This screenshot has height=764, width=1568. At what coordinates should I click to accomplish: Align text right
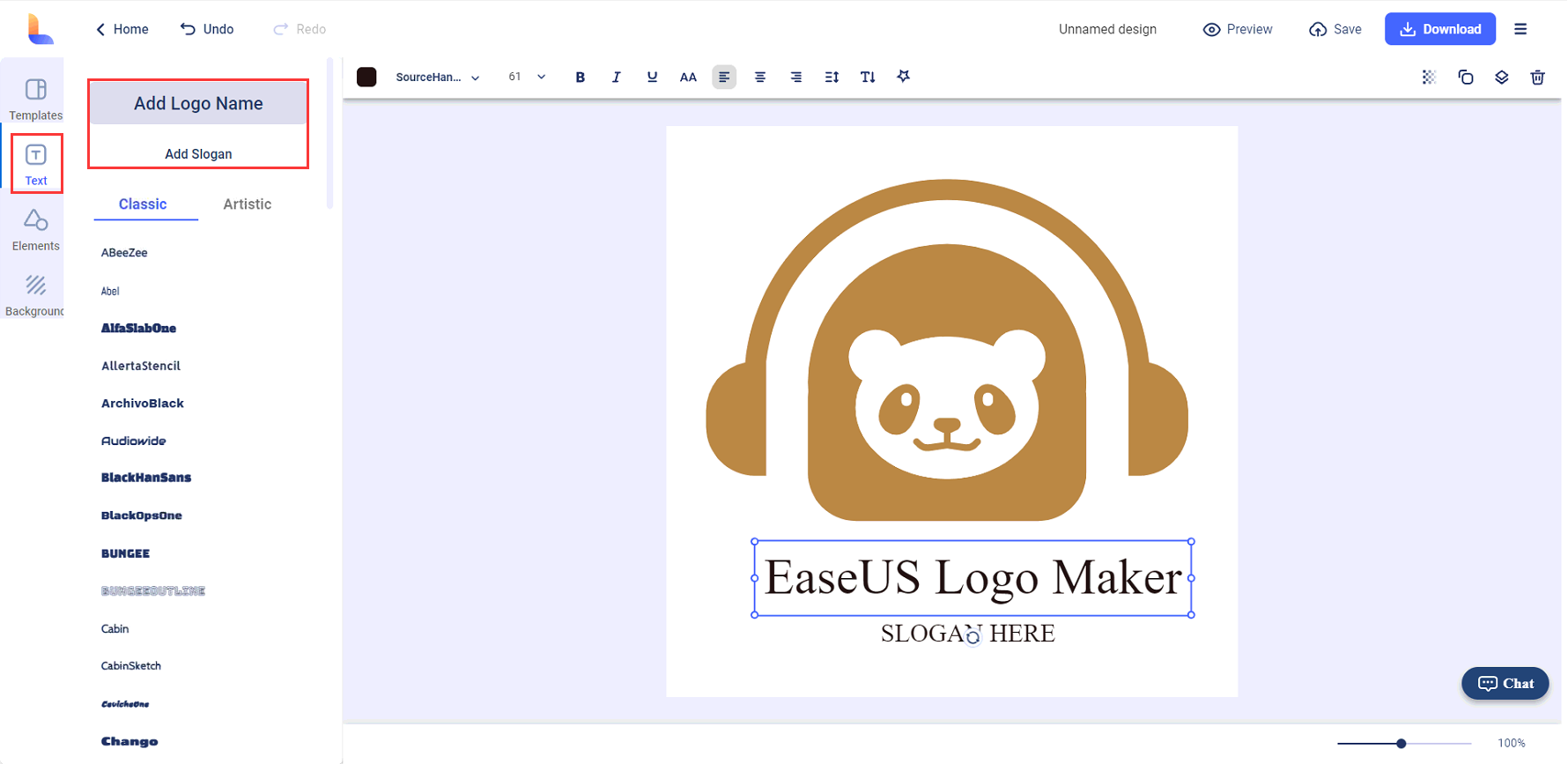795,77
